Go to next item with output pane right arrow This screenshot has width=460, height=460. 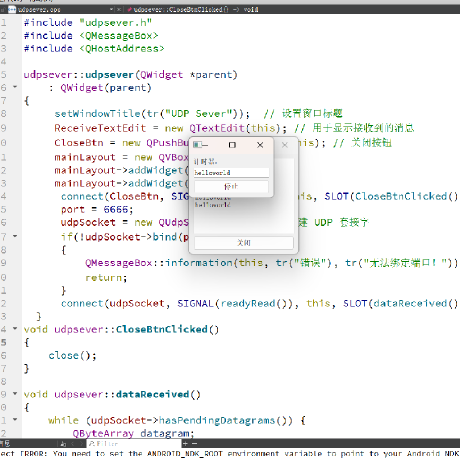81,444
